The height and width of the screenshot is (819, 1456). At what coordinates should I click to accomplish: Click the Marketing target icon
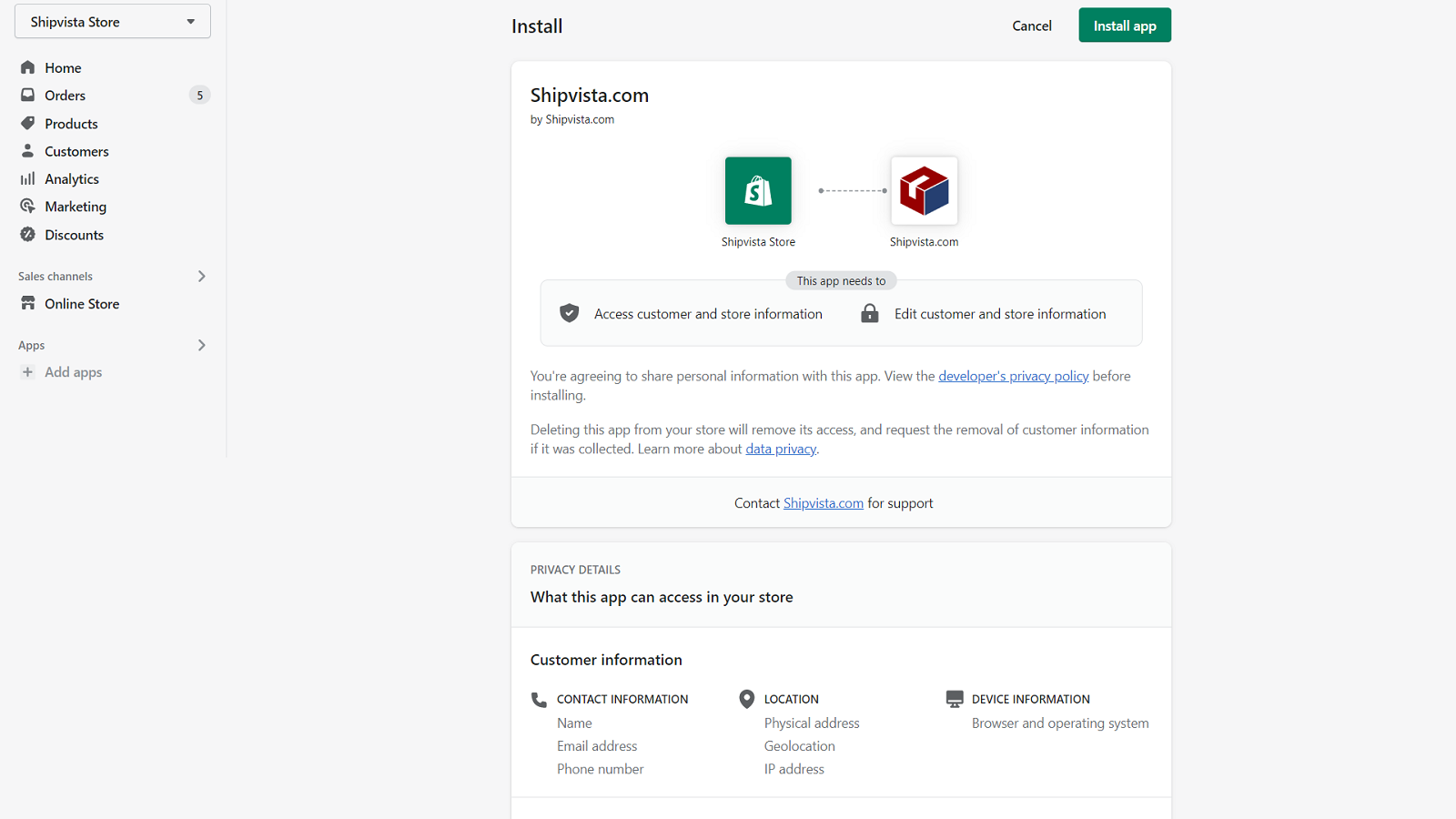coord(28,207)
